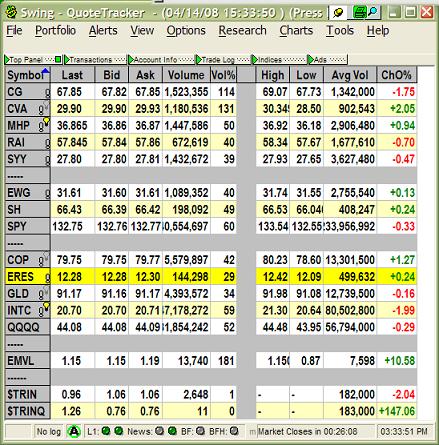
Task: Open the Research menu
Action: pos(242,31)
